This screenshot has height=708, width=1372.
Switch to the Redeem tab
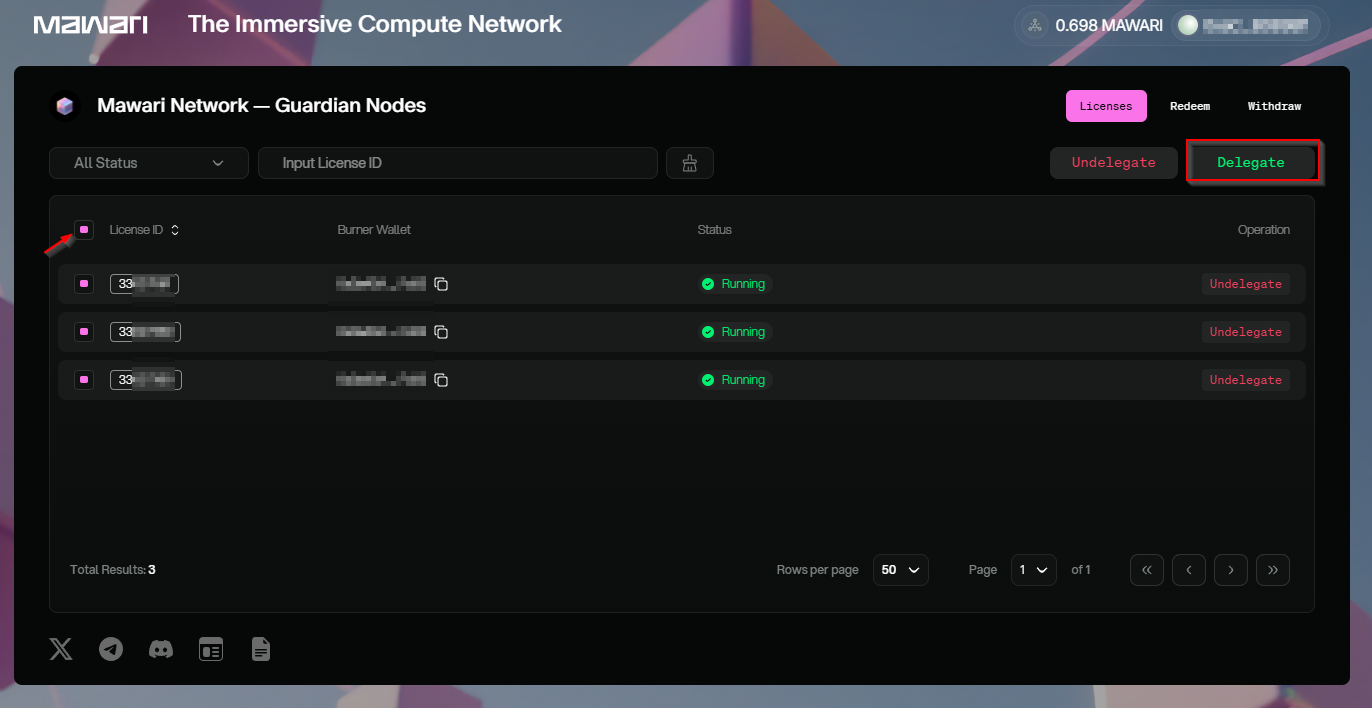click(1190, 106)
